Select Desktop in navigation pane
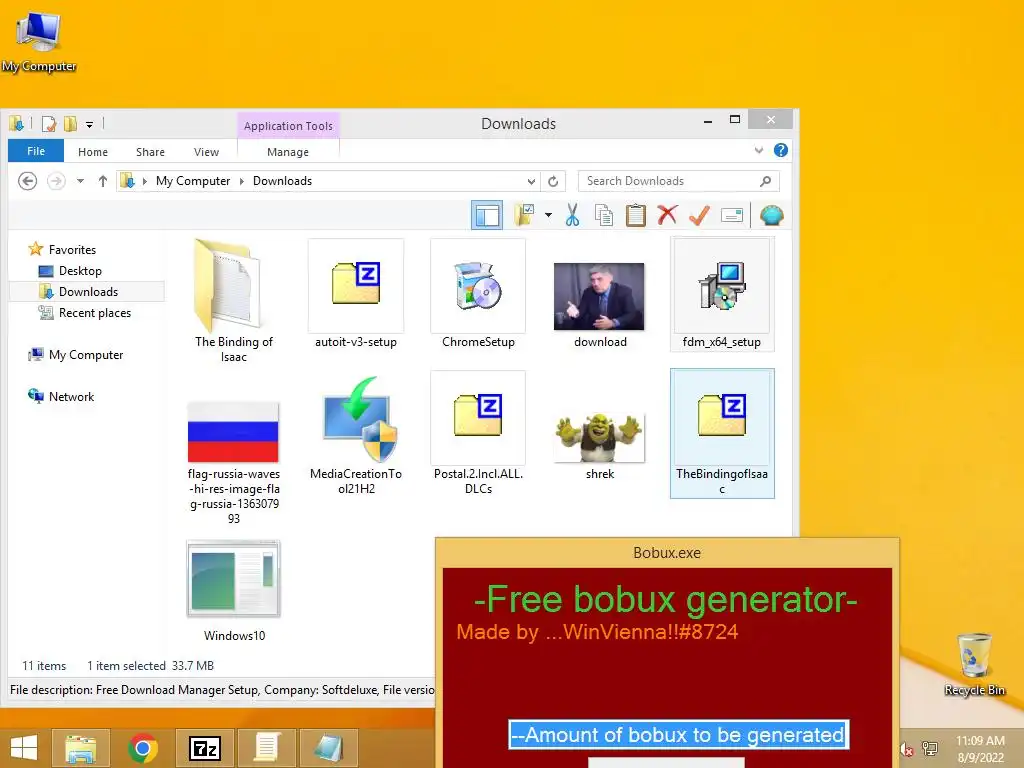Viewport: 1024px width, 768px height. 80,270
